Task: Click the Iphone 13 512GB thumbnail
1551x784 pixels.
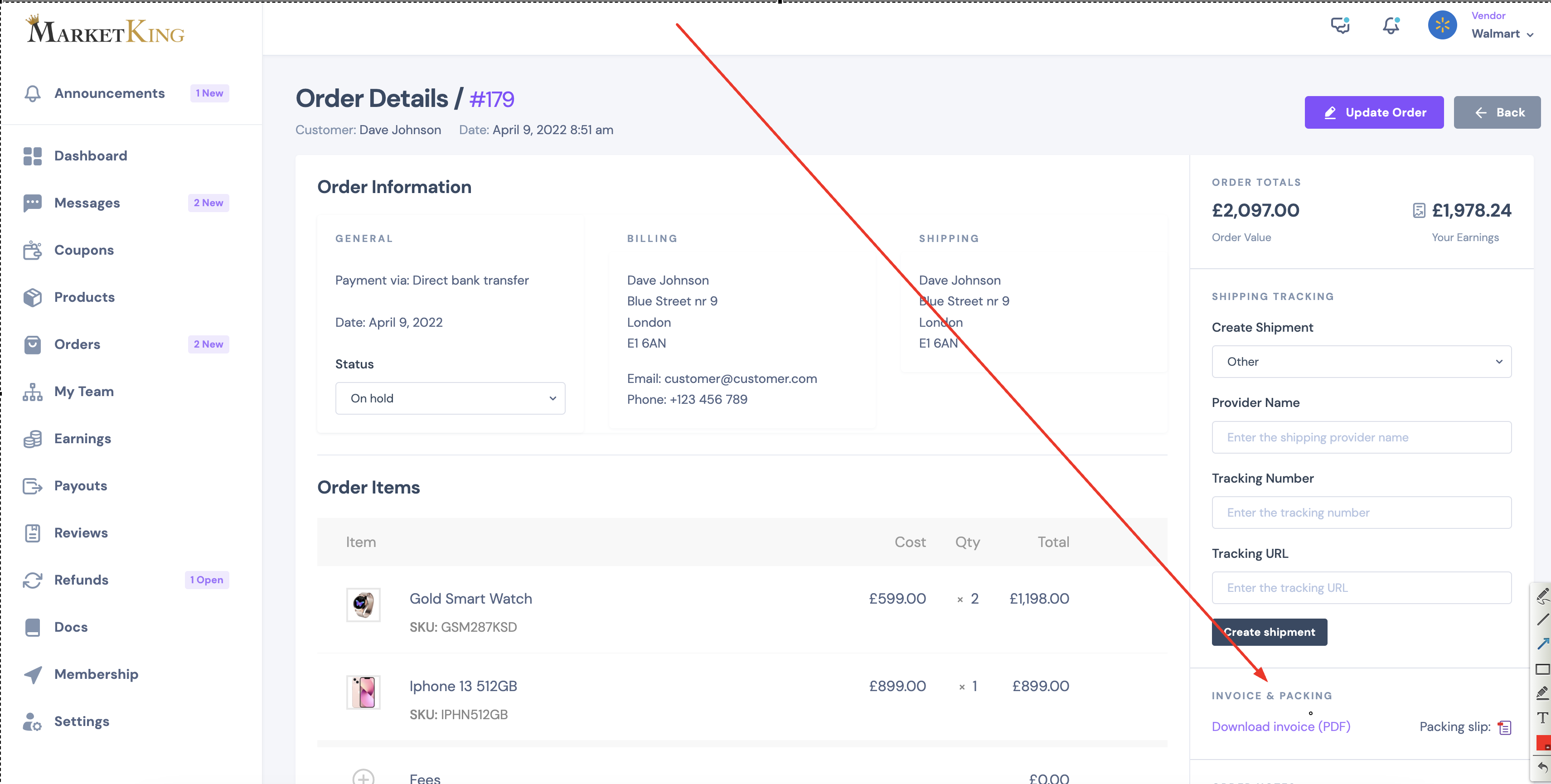Action: (363, 692)
